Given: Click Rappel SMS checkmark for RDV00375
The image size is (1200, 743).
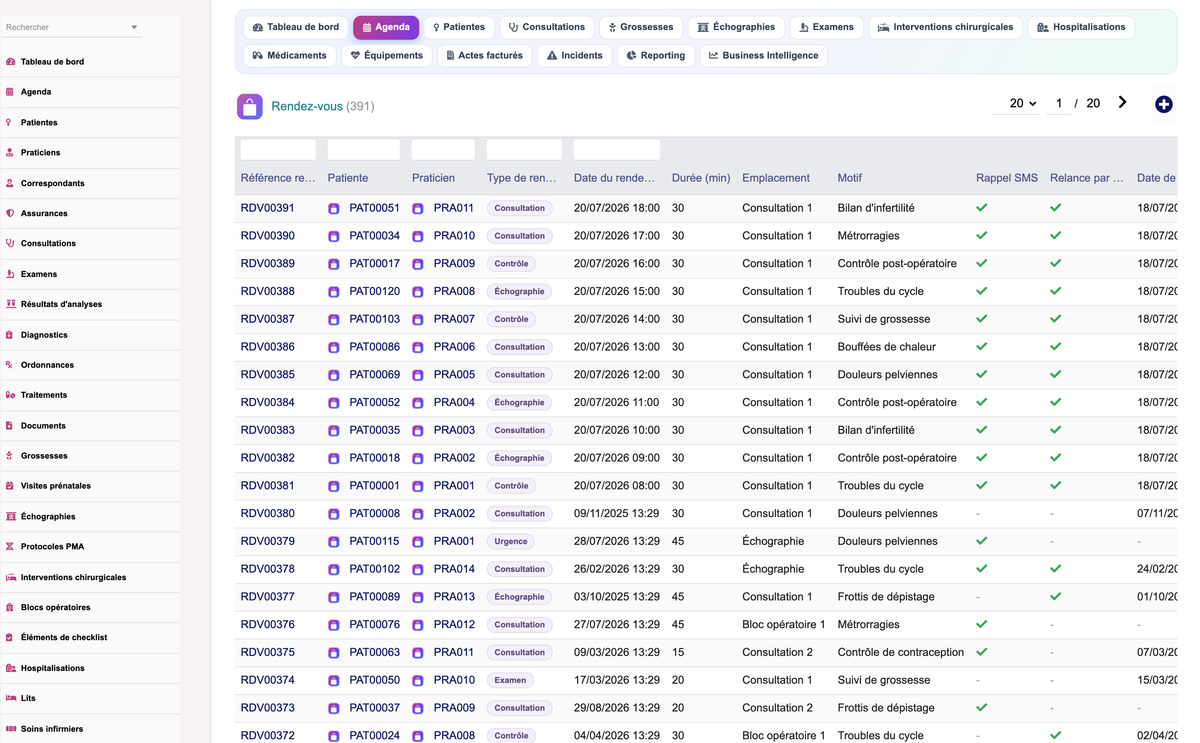Looking at the screenshot, I should tap(982, 652).
